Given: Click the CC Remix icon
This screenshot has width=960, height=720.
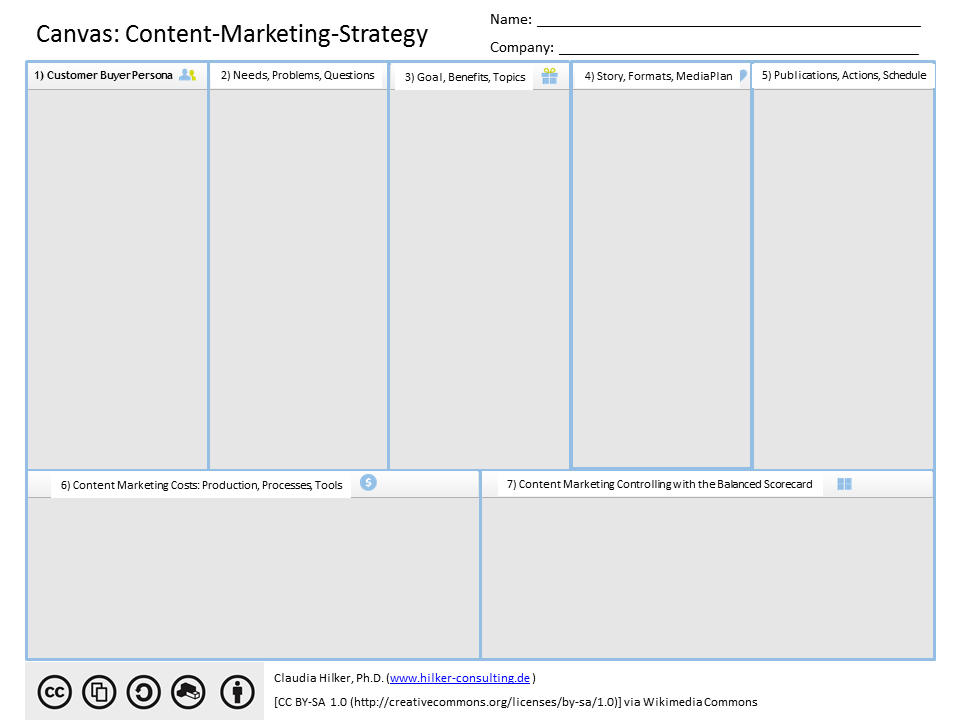Looking at the screenshot, I should click(188, 692).
